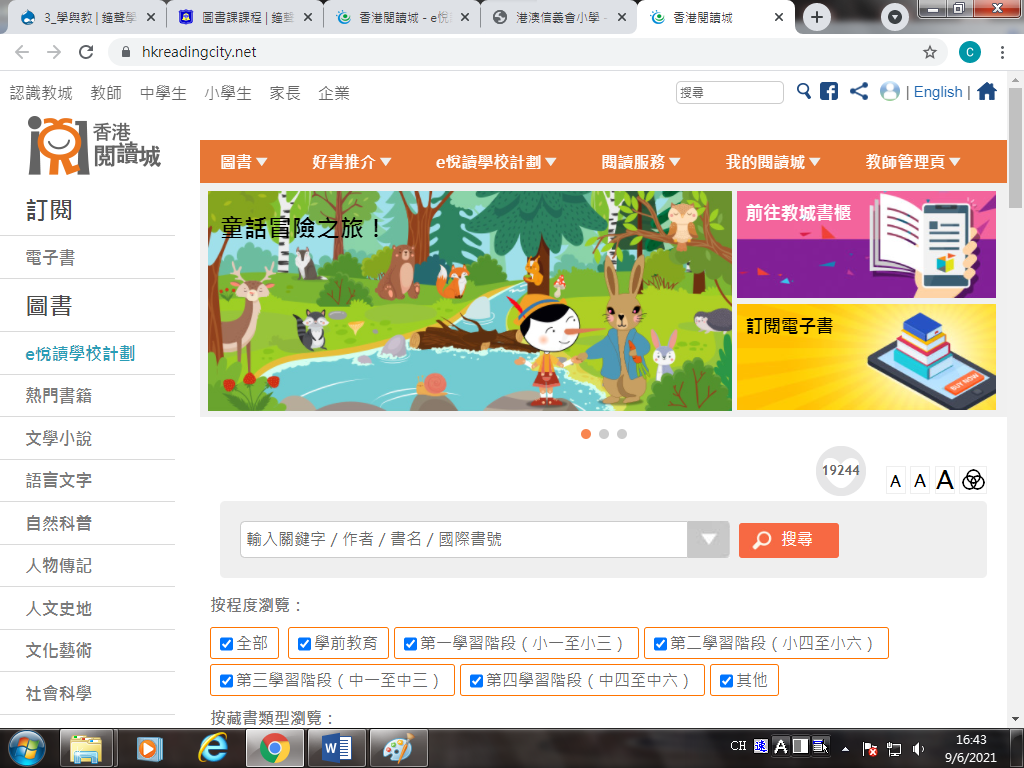Open 熱門書籍 in the left sidebar
The height and width of the screenshot is (768, 1024).
pos(59,396)
